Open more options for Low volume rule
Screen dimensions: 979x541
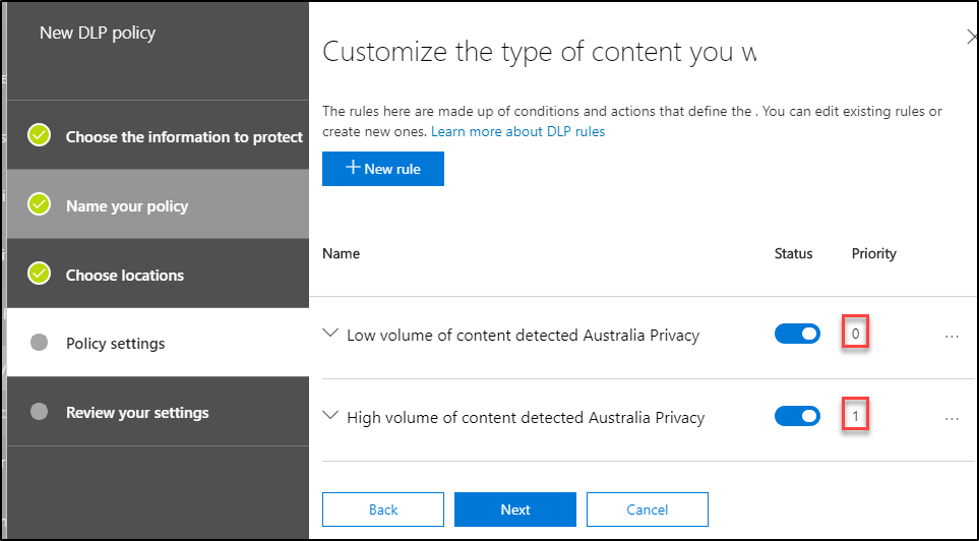[951, 336]
